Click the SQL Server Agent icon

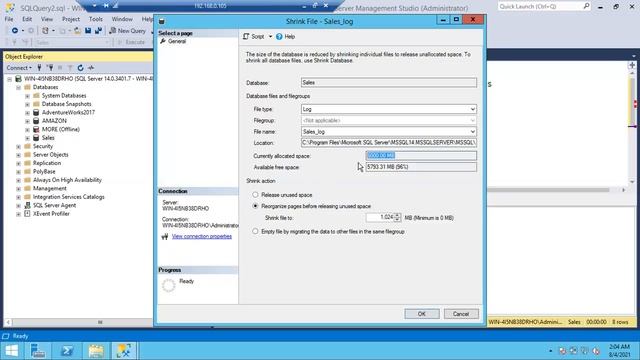(27, 205)
